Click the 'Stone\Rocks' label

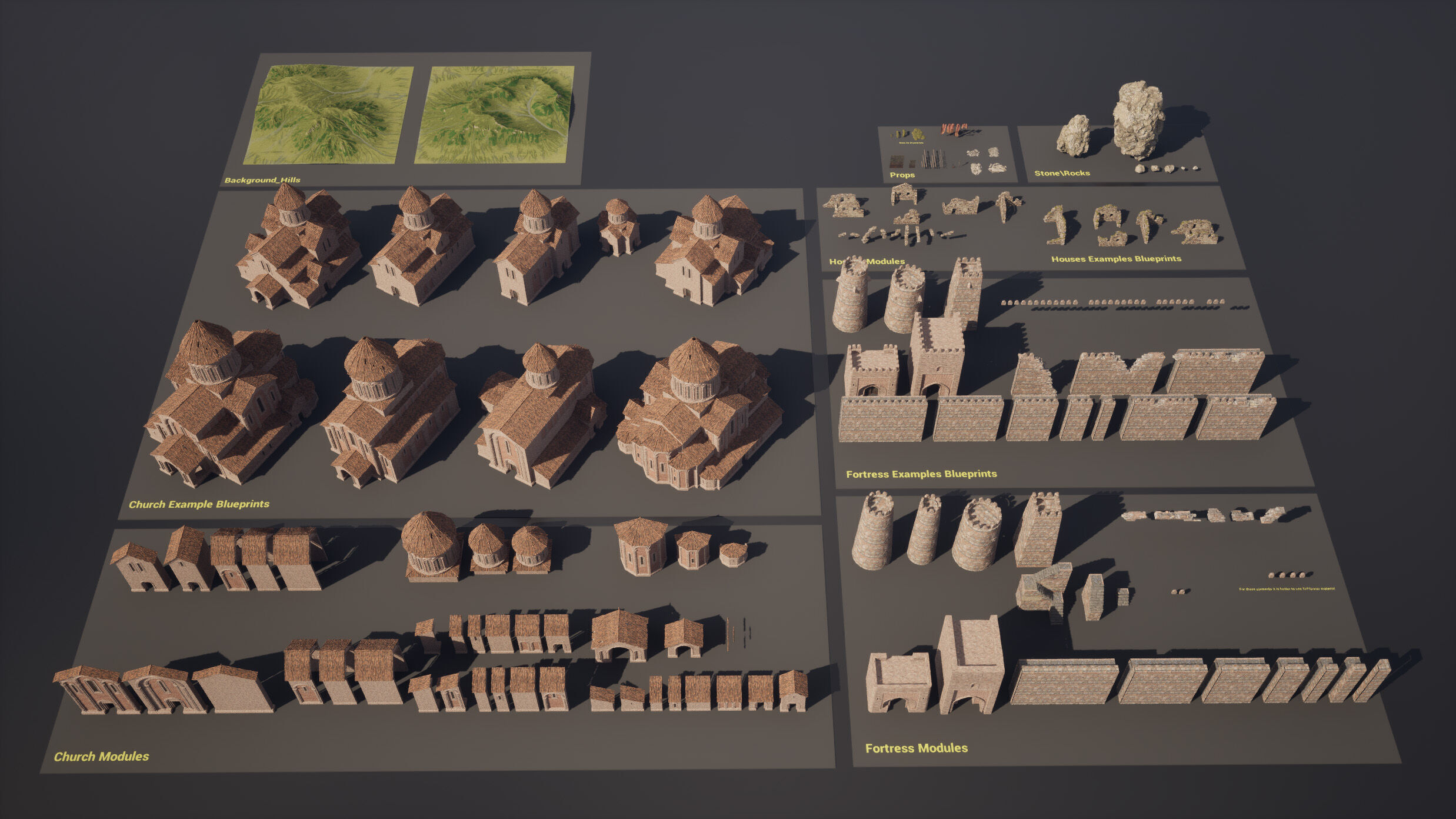point(1062,173)
